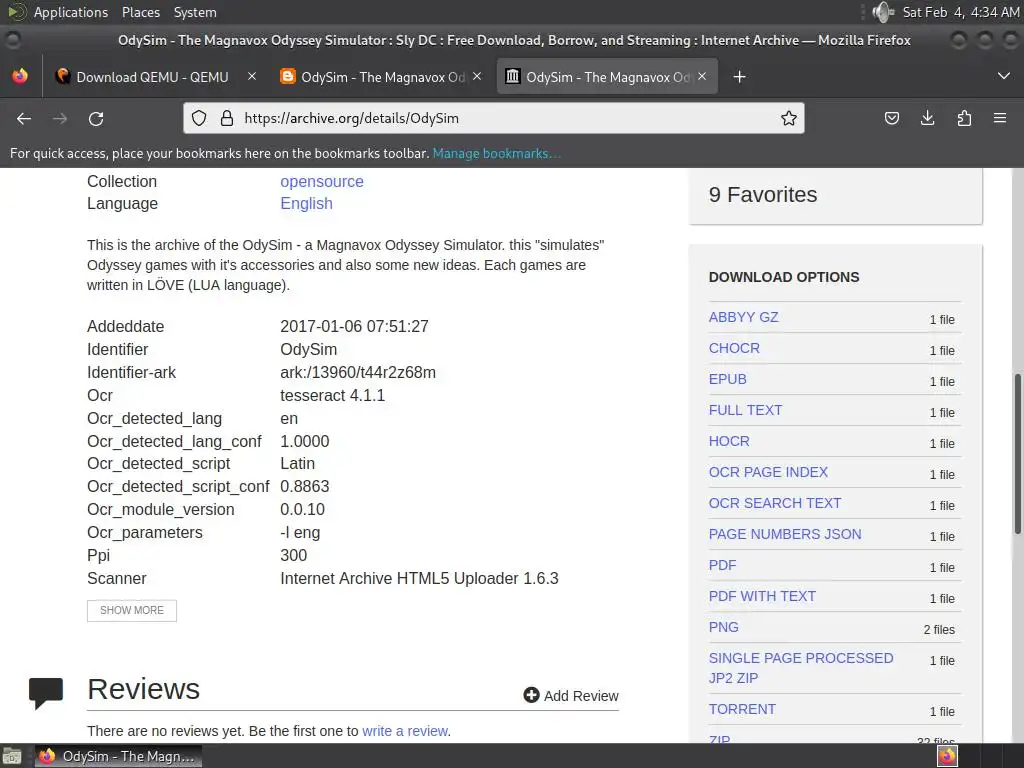Screen dimensions: 1024x768
Task: Open the Firefox hamburger menu
Action: point(1000,118)
